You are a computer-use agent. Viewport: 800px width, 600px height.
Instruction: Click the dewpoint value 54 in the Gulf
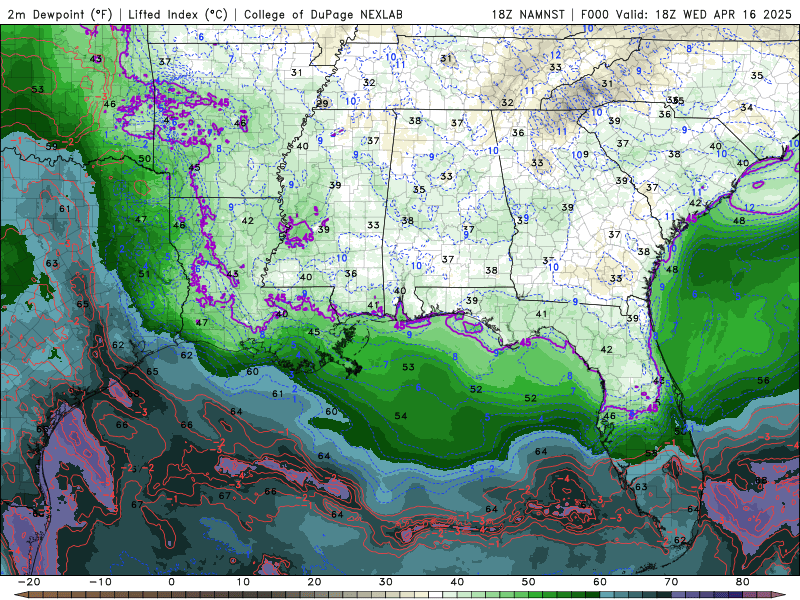(x=401, y=416)
